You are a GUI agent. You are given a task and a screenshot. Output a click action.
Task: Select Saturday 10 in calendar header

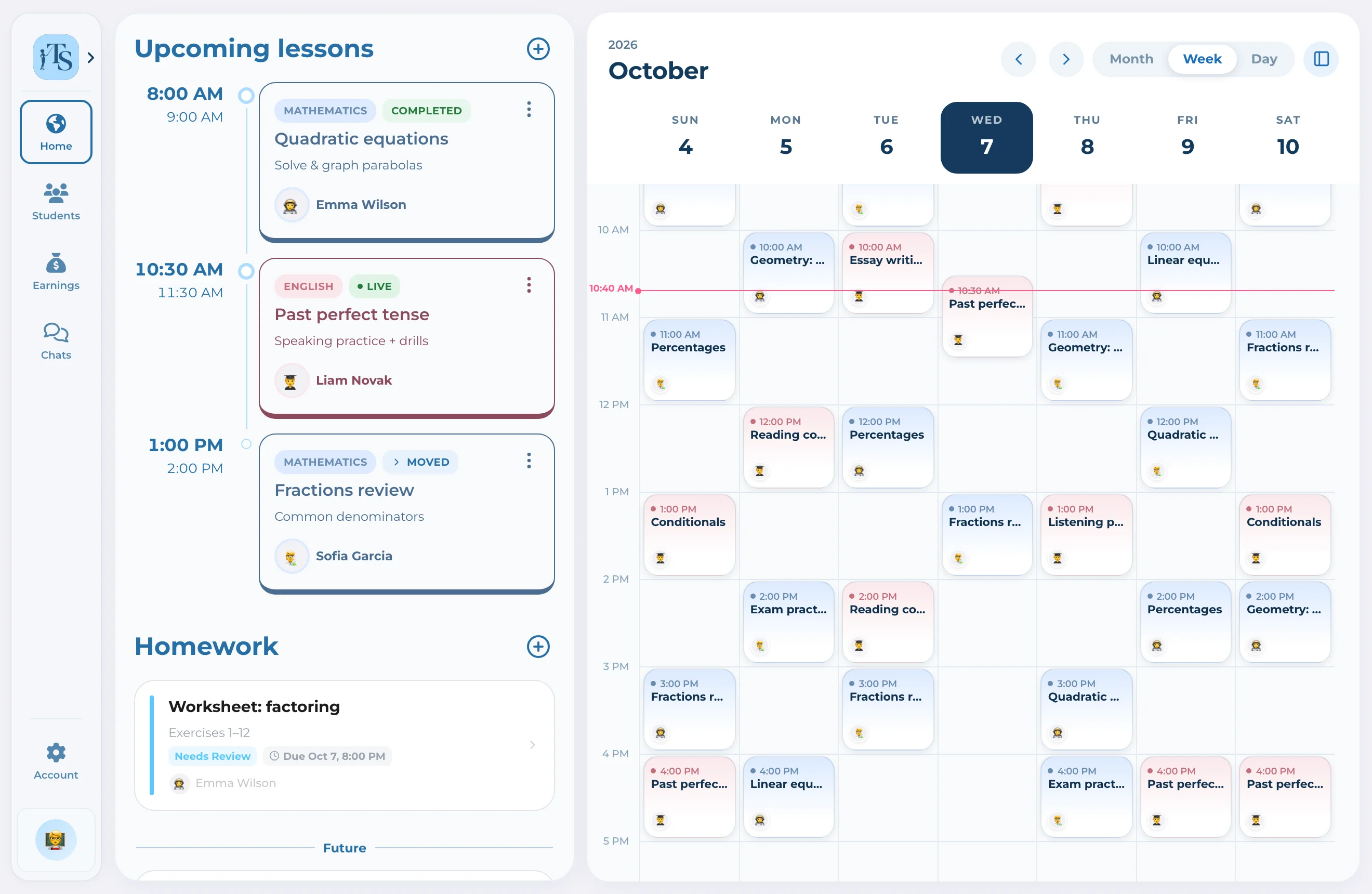1287,137
